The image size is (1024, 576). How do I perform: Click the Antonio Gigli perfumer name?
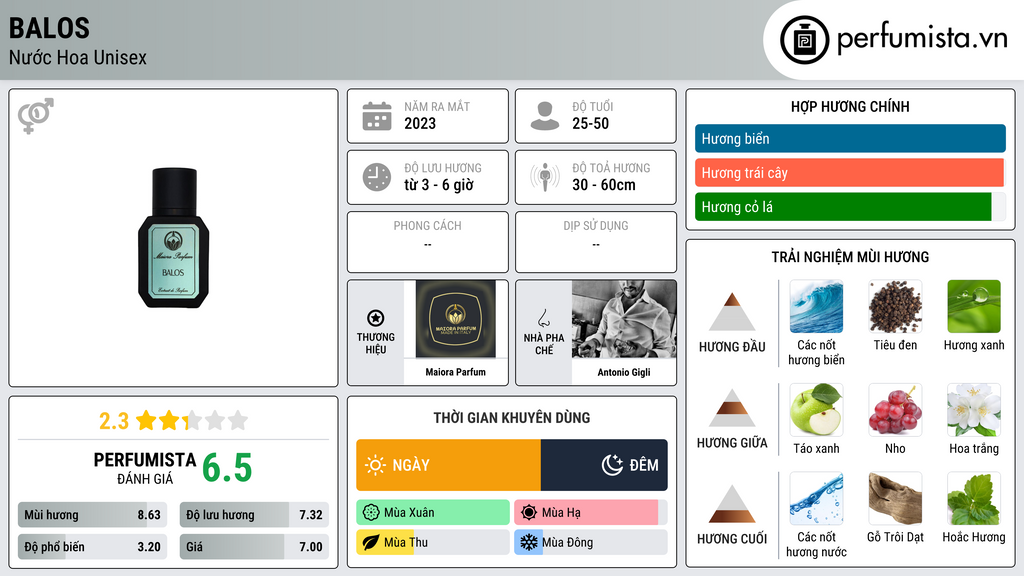624,372
